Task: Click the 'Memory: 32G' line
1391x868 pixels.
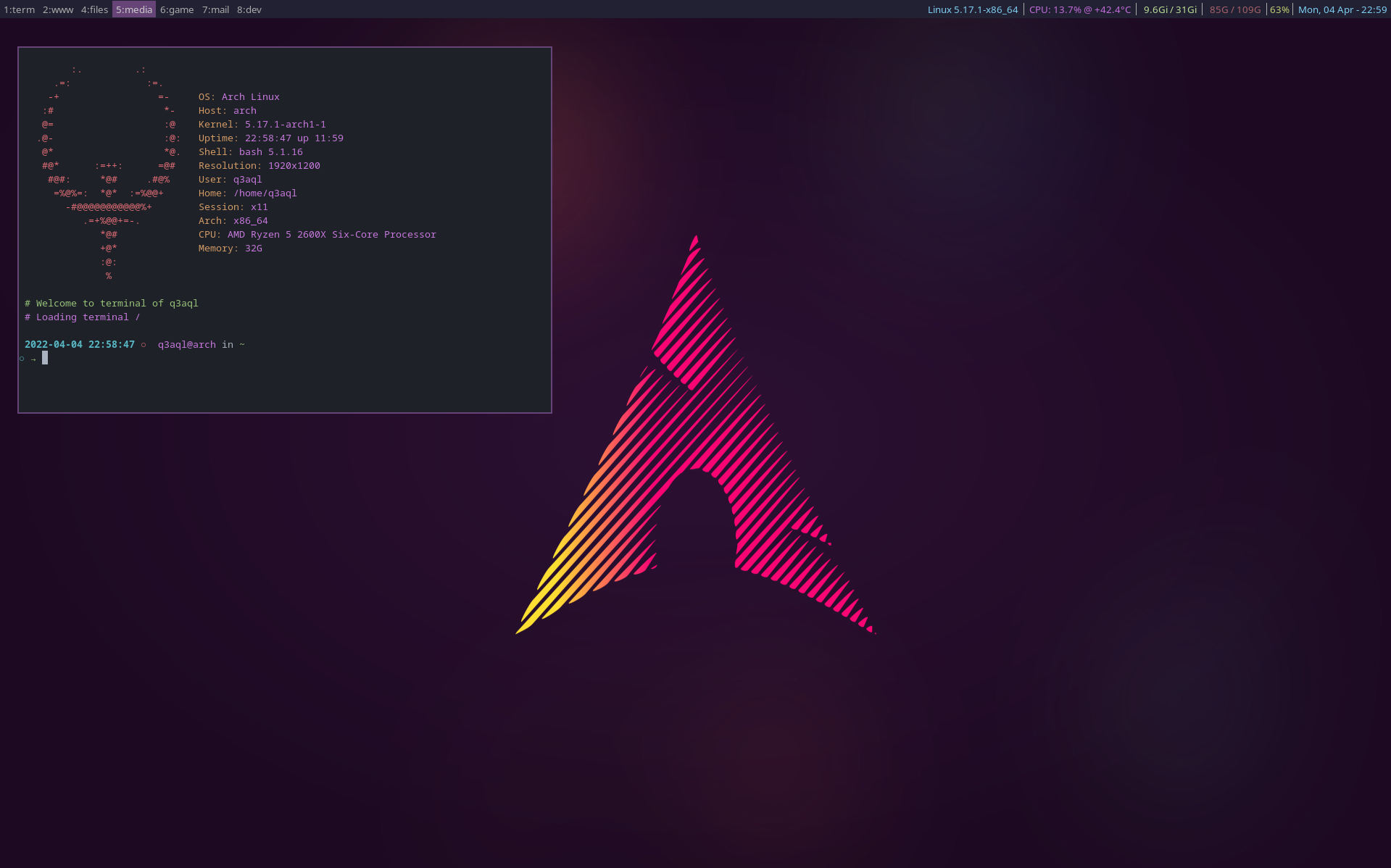Action: click(x=231, y=248)
